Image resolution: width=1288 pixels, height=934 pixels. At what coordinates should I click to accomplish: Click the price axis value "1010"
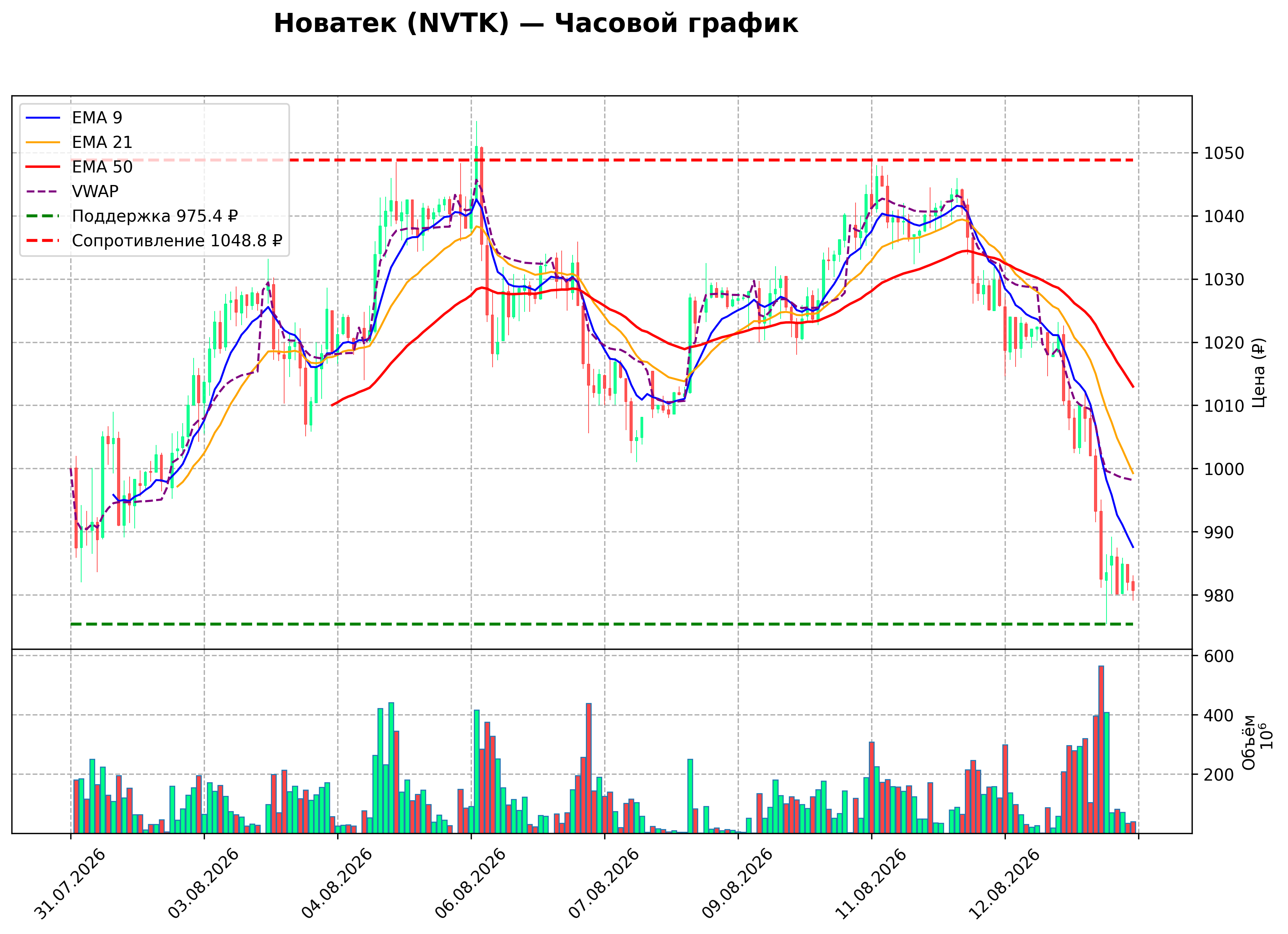pyautogui.click(x=1223, y=406)
